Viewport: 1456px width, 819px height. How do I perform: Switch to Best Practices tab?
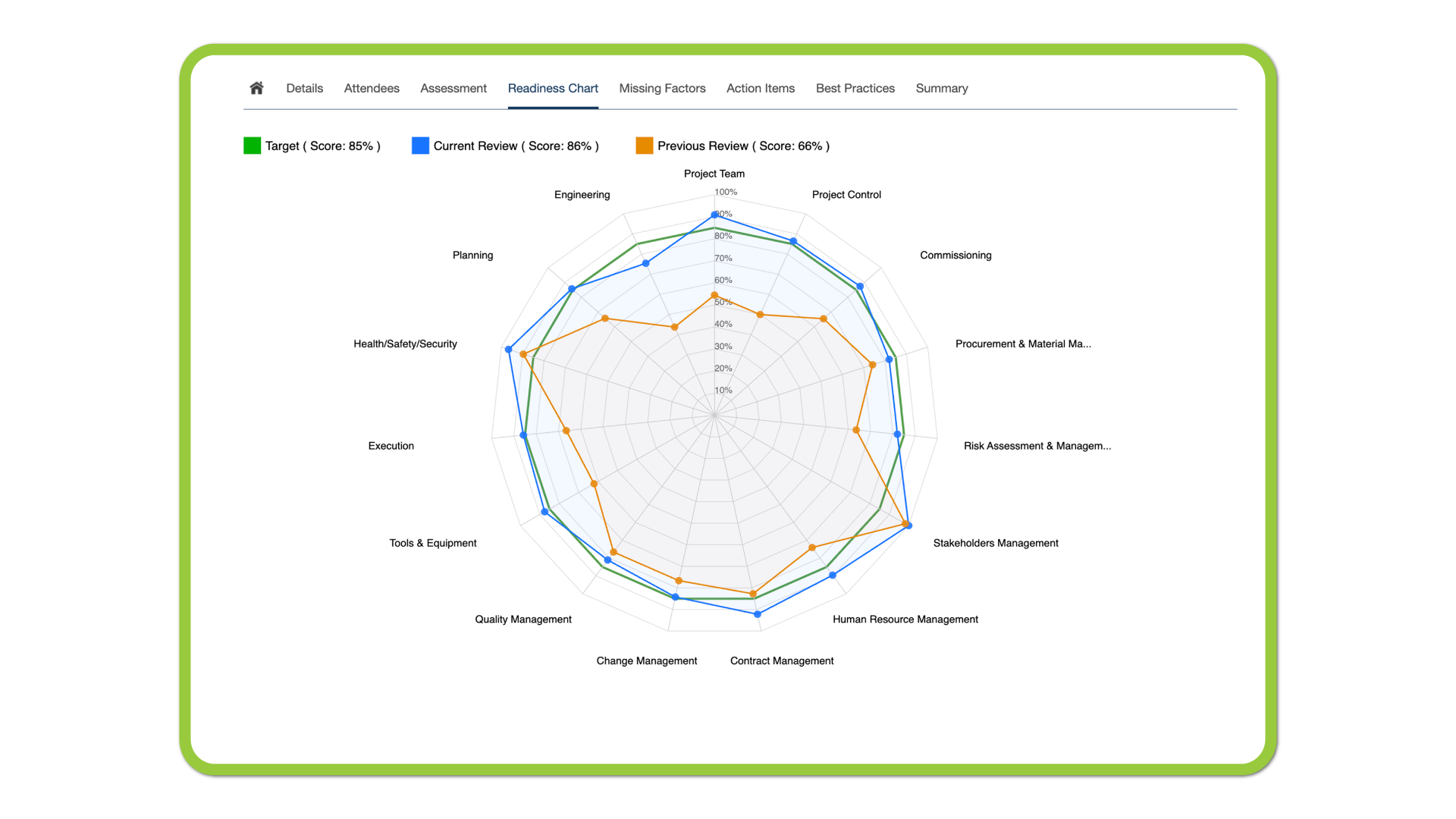coord(855,88)
